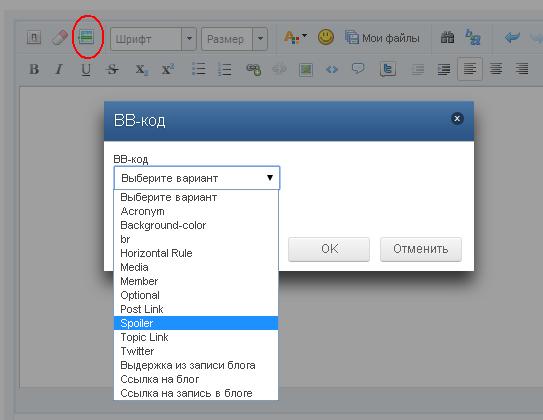Close the BB-код dialog
The image size is (543, 420).
457,119
